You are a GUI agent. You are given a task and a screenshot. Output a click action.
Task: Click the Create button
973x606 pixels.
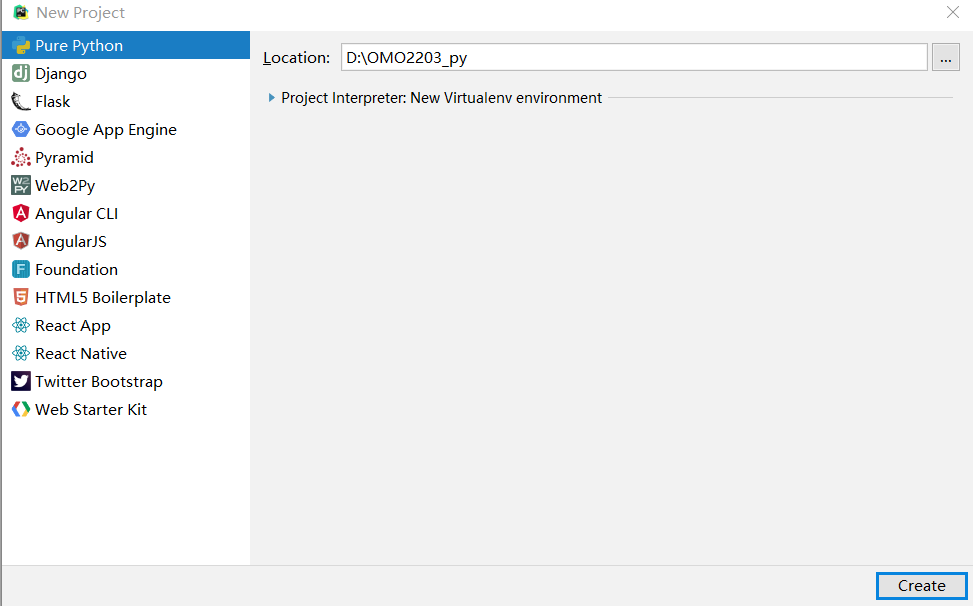921,586
